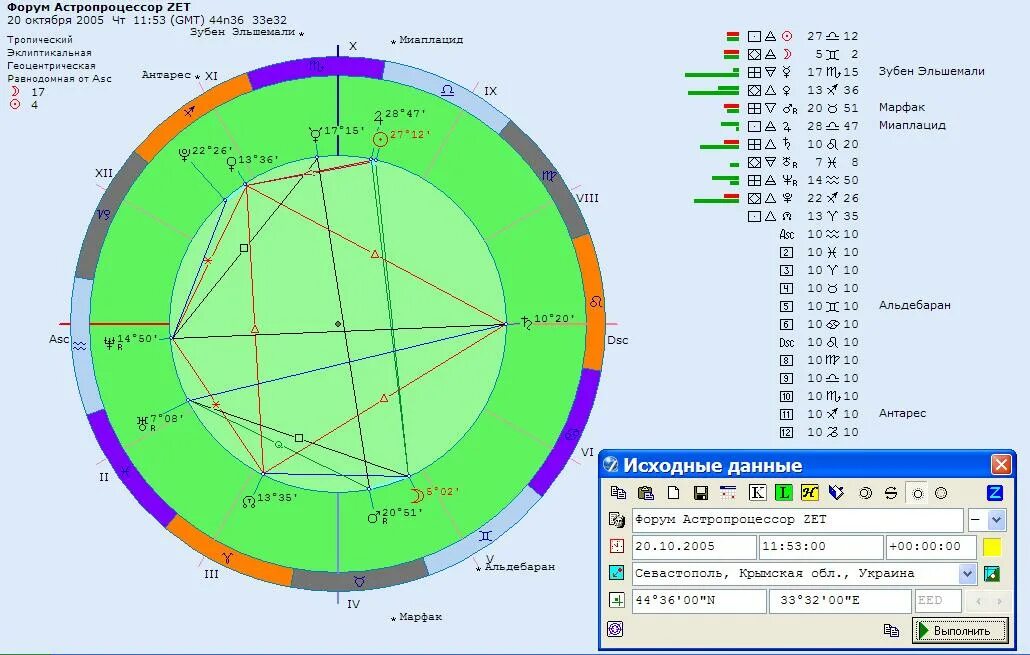Image resolution: width=1030 pixels, height=655 pixels.
Task: Copy chart data using the toolbar copy icon
Action: [x=618, y=493]
